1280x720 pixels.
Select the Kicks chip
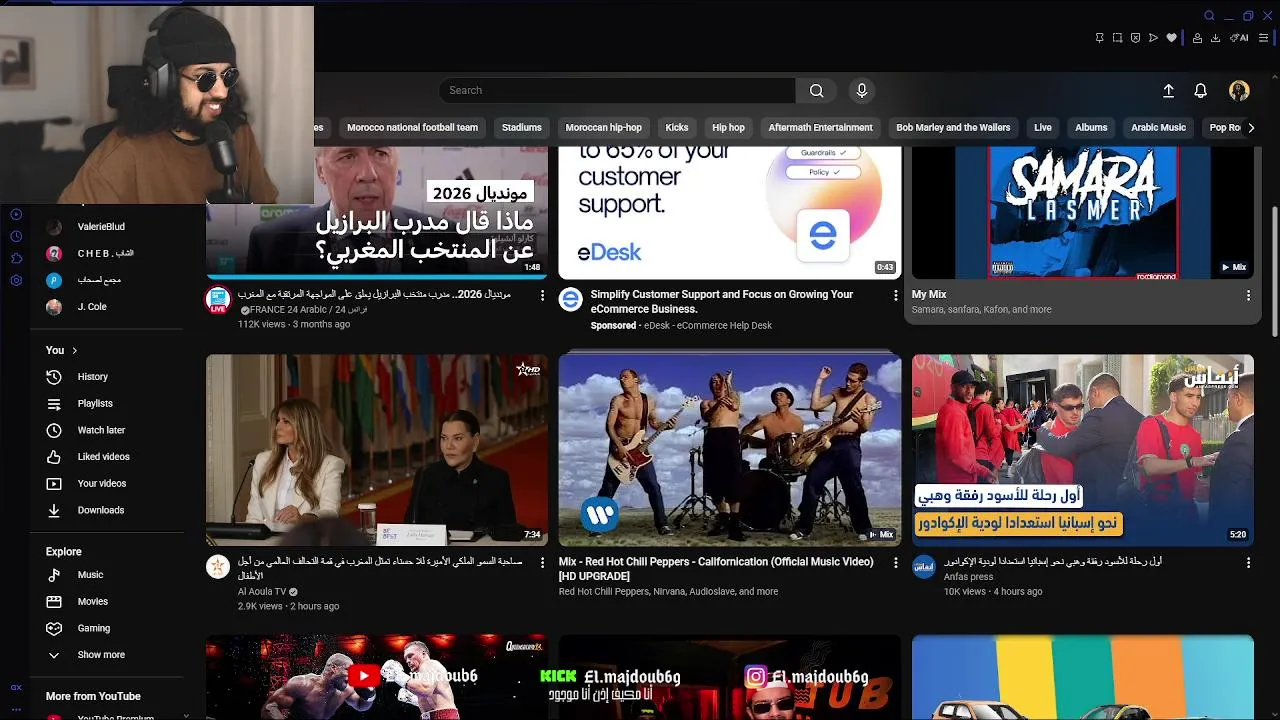(677, 127)
